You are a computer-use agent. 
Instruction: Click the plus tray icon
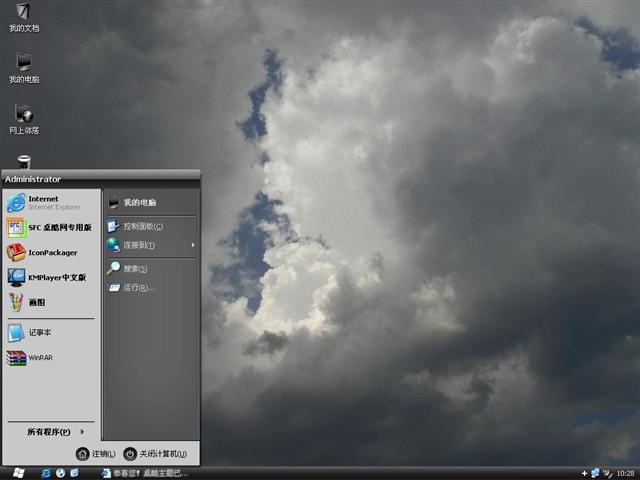584,473
